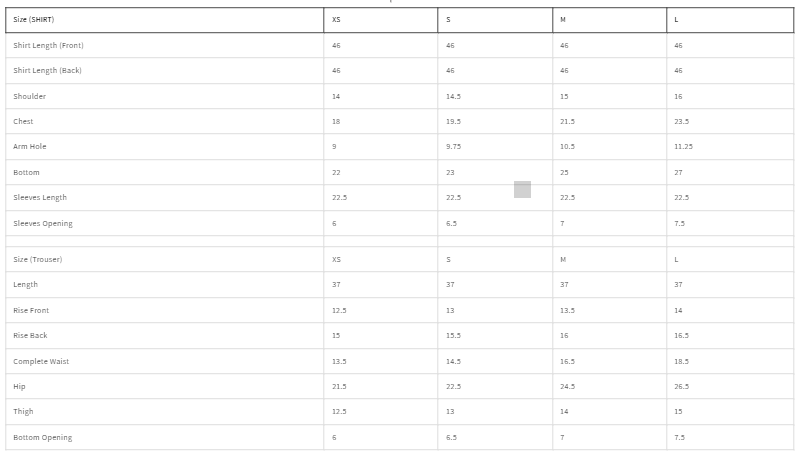This screenshot has height=454, width=799.
Task: Click the Arm Hole value 11.25
Action: [x=683, y=146]
